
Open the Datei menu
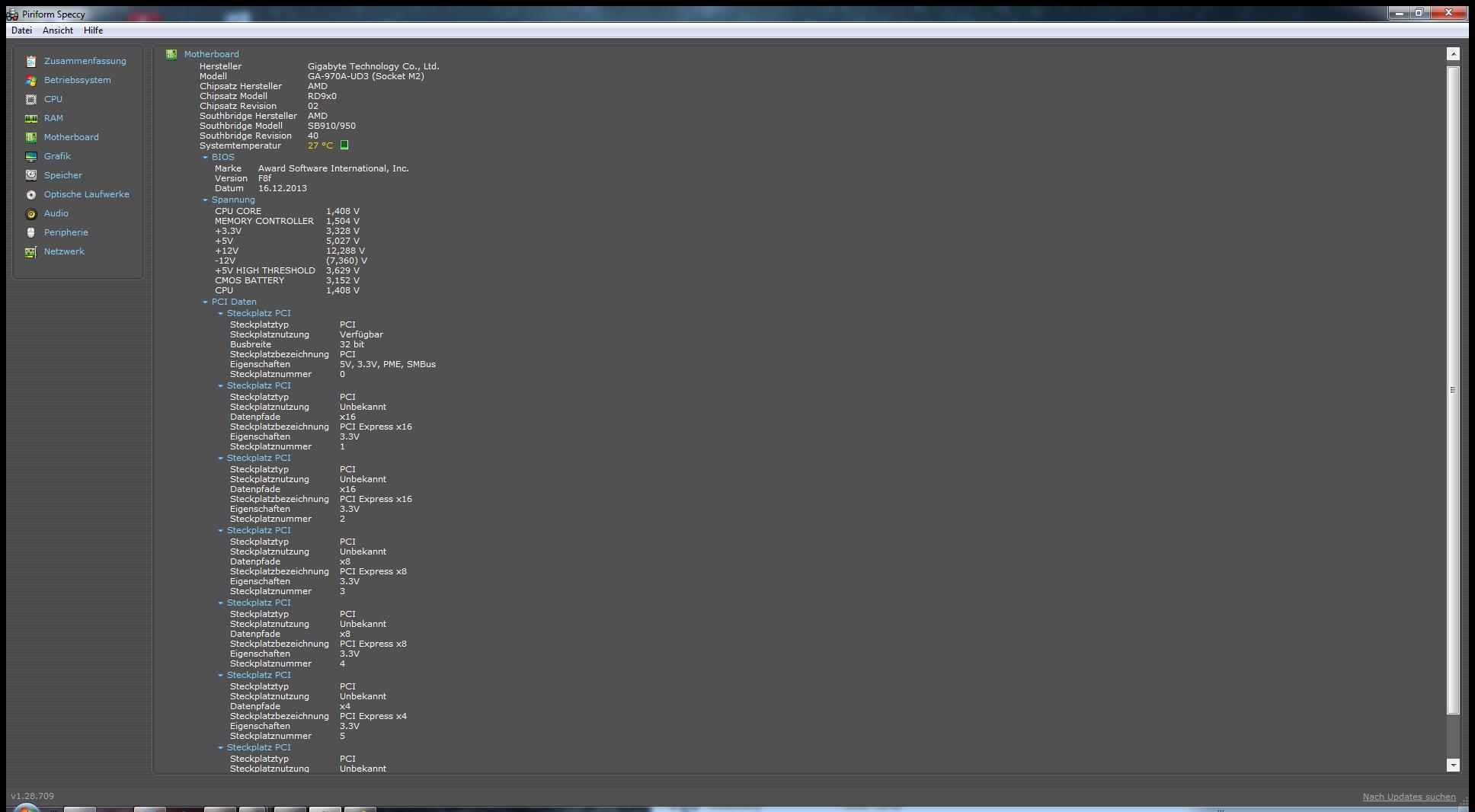(x=21, y=30)
